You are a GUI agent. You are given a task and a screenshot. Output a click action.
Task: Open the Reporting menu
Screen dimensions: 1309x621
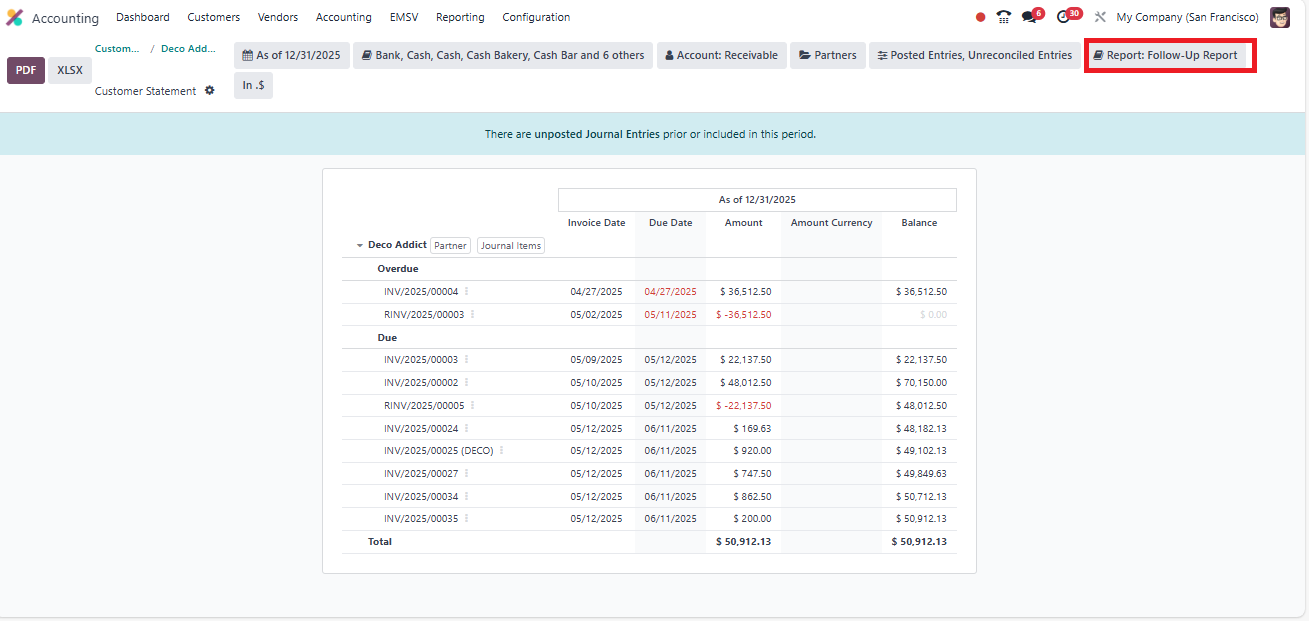point(460,17)
